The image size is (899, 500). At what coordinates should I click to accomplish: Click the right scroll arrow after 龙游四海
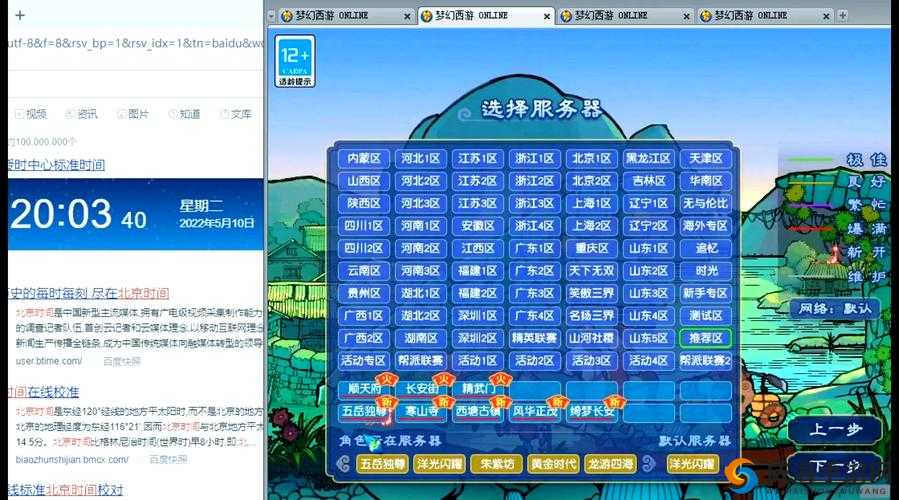[648, 463]
